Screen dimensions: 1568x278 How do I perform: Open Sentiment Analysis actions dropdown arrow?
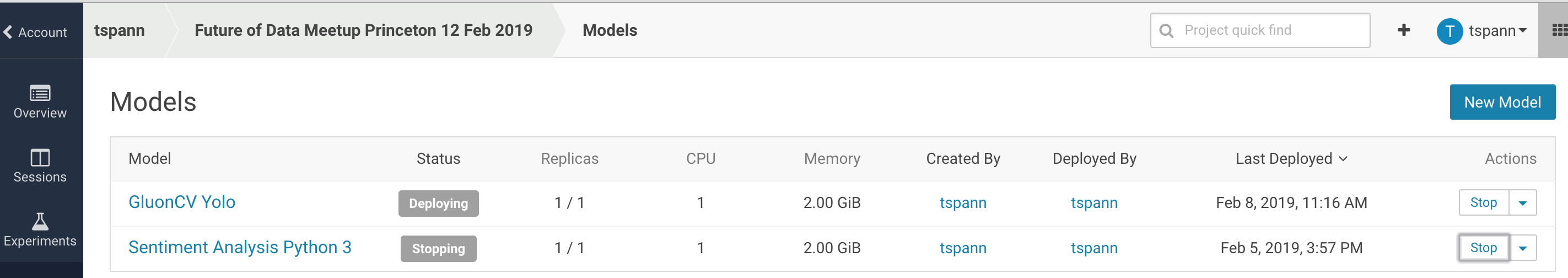pos(1522,248)
